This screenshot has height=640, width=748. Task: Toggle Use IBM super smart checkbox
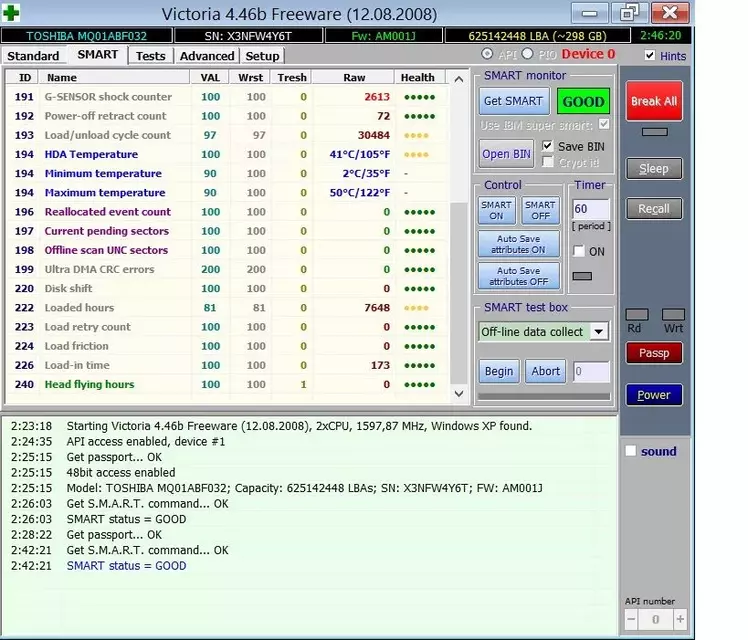tap(603, 124)
